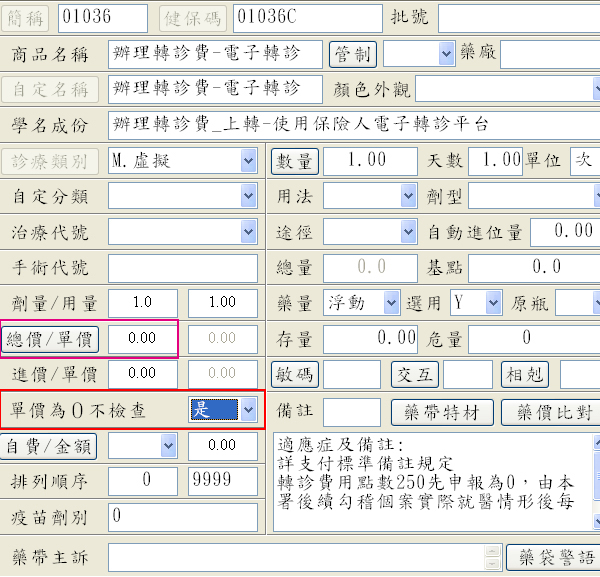Expand the 選用 dropdown showing Y
The image size is (600, 577).
tap(493, 302)
